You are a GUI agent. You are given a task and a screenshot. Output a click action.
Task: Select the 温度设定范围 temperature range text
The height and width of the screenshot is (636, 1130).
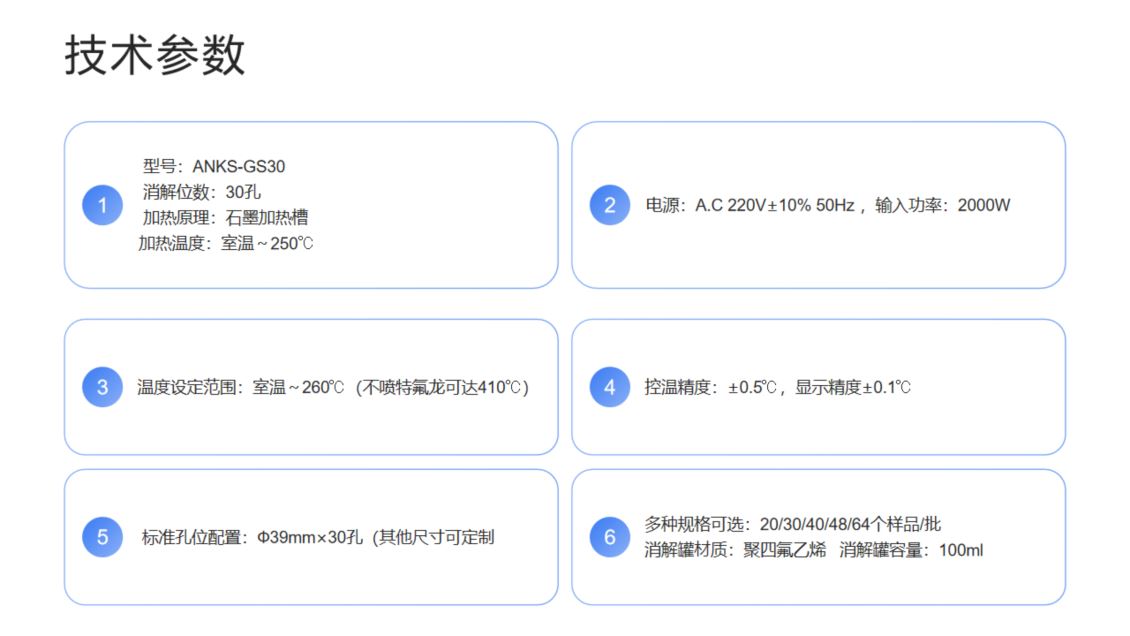[x=332, y=387]
